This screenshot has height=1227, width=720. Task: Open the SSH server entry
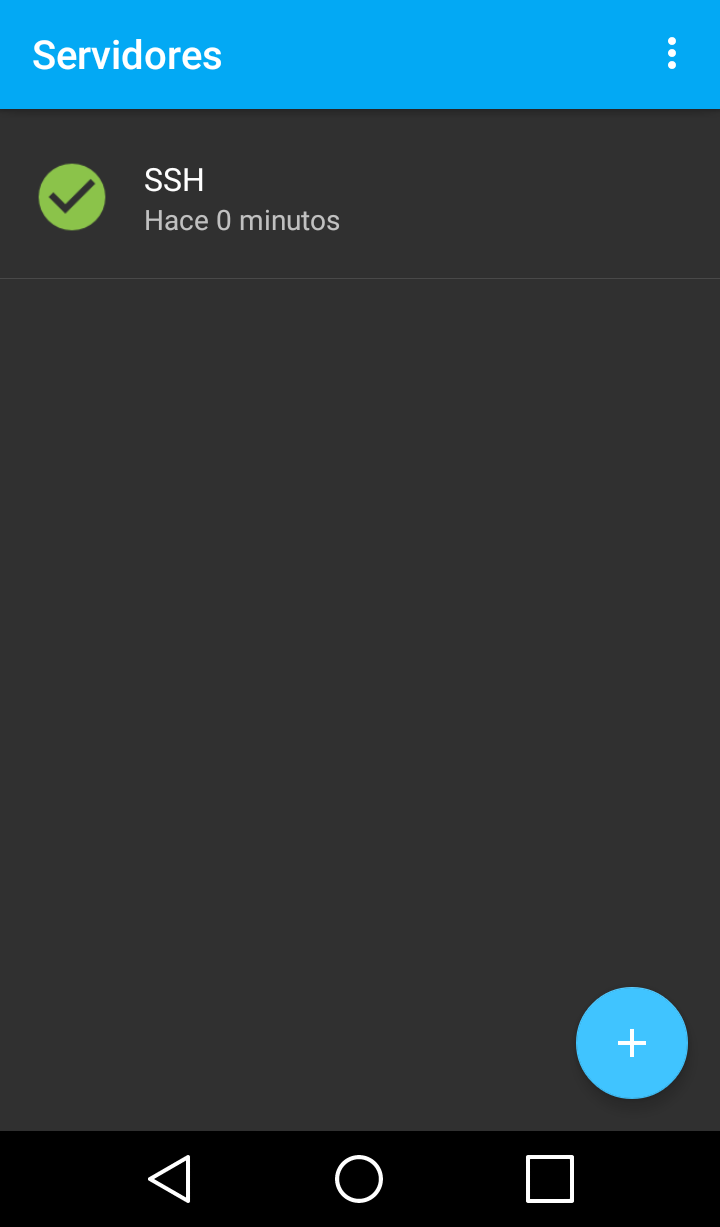360,194
